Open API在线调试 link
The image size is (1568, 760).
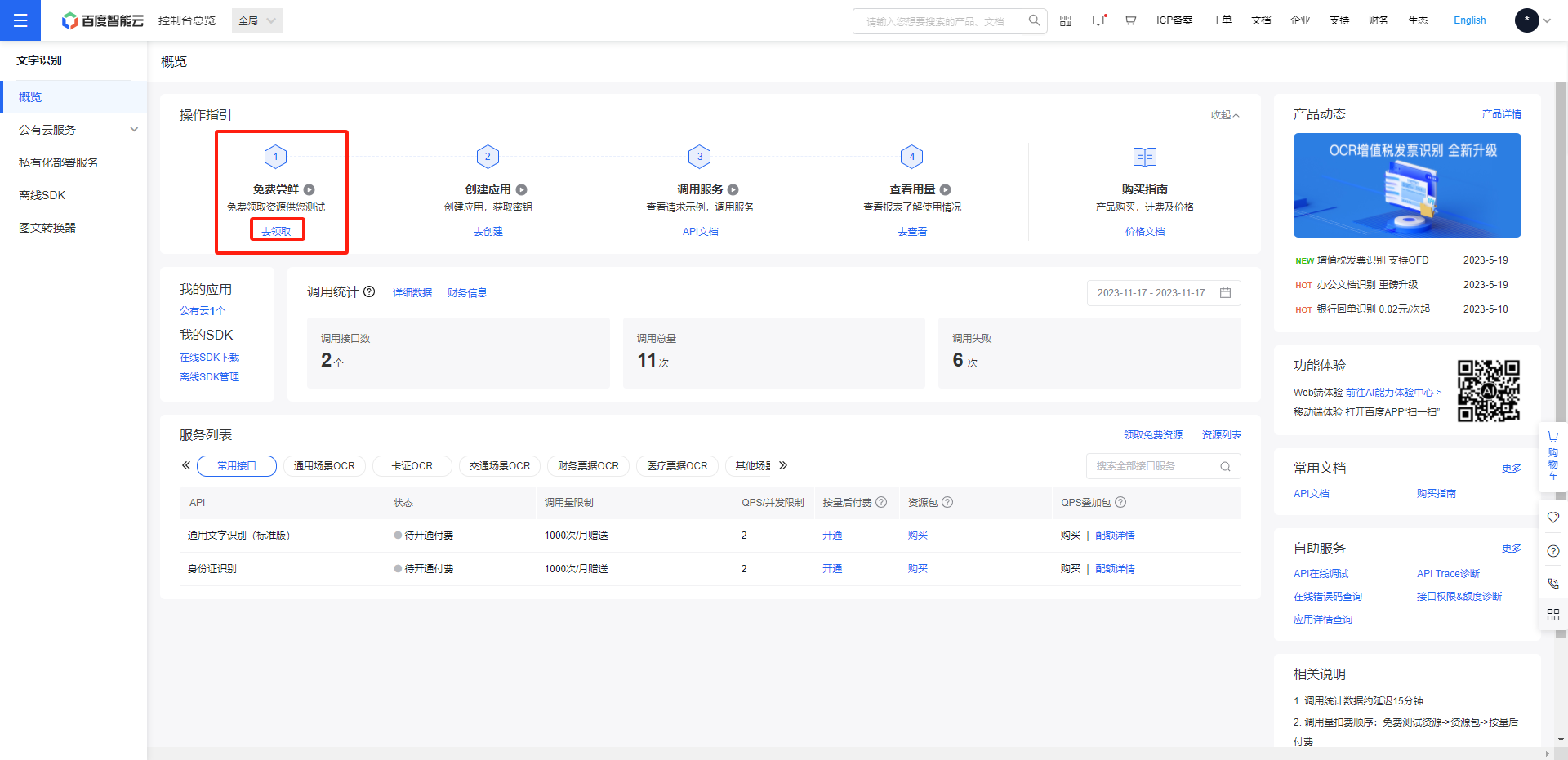point(1321,574)
